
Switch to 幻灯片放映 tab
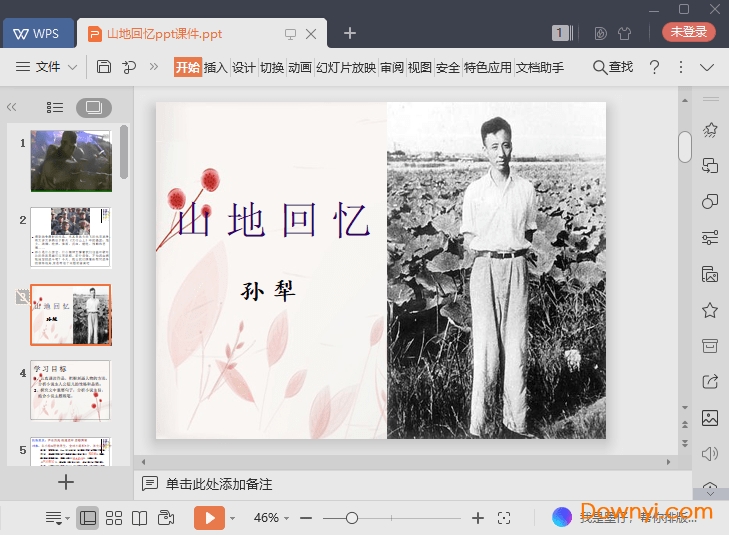[x=346, y=67]
